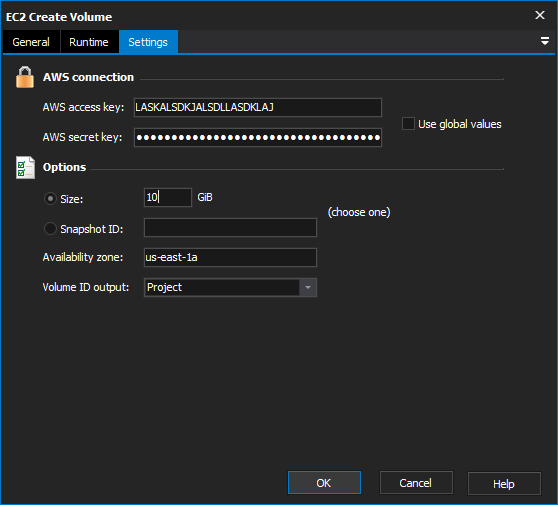Click the EC2 Create Volume title text
Viewport: 558px width, 505px height.
point(59,17)
